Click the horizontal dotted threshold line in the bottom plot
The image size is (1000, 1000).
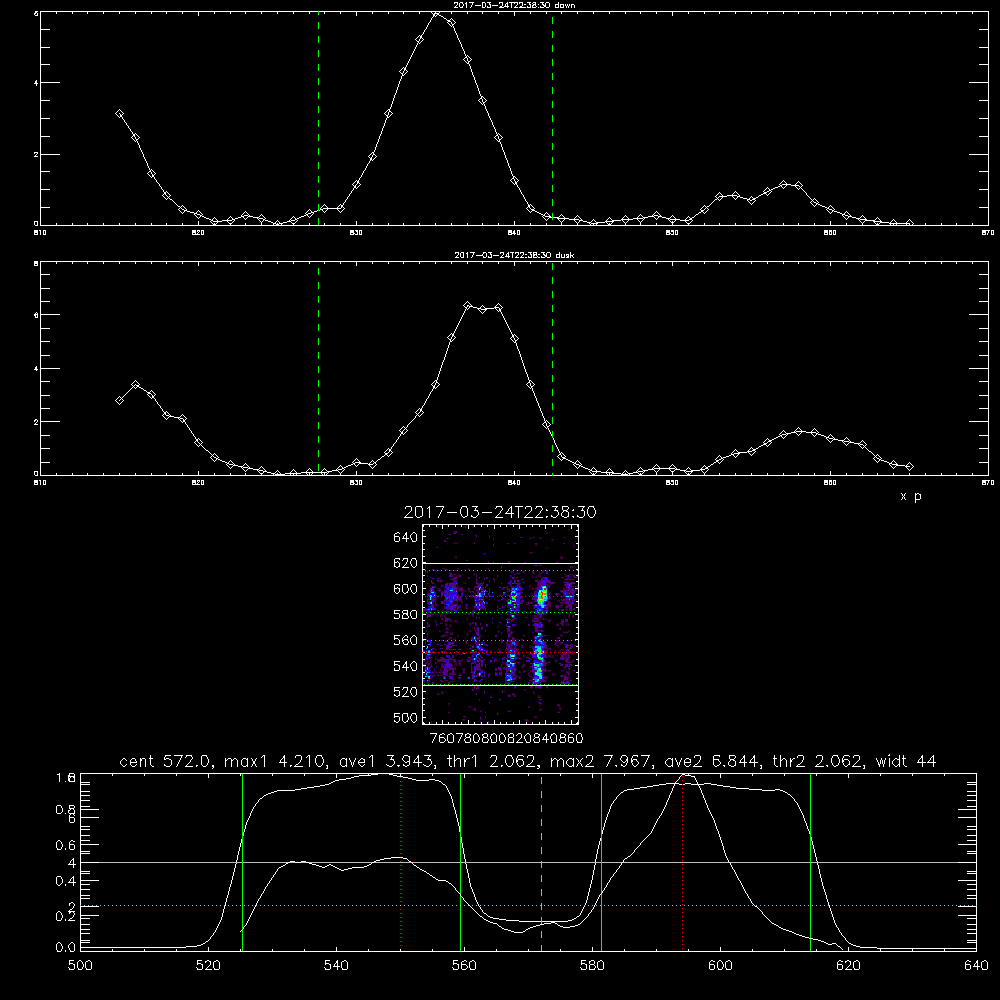tap(528, 906)
